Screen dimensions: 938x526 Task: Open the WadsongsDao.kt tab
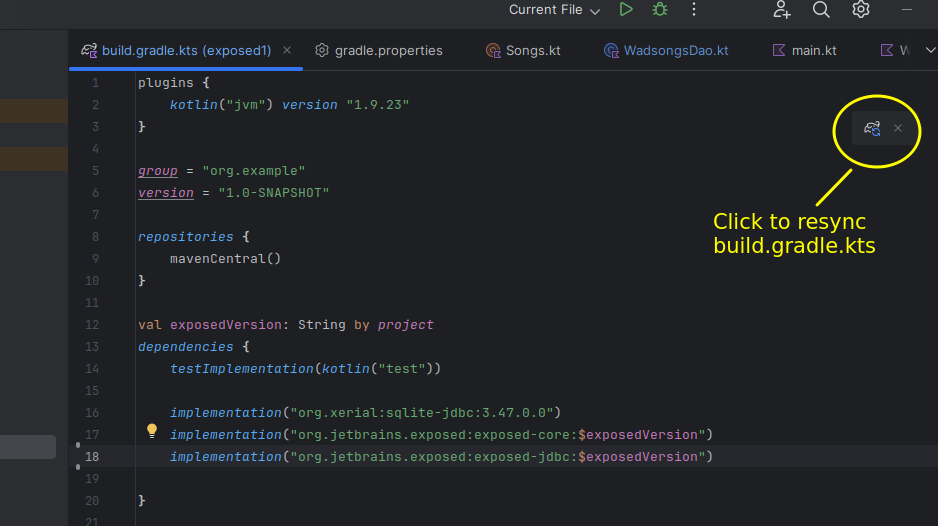(x=676, y=51)
